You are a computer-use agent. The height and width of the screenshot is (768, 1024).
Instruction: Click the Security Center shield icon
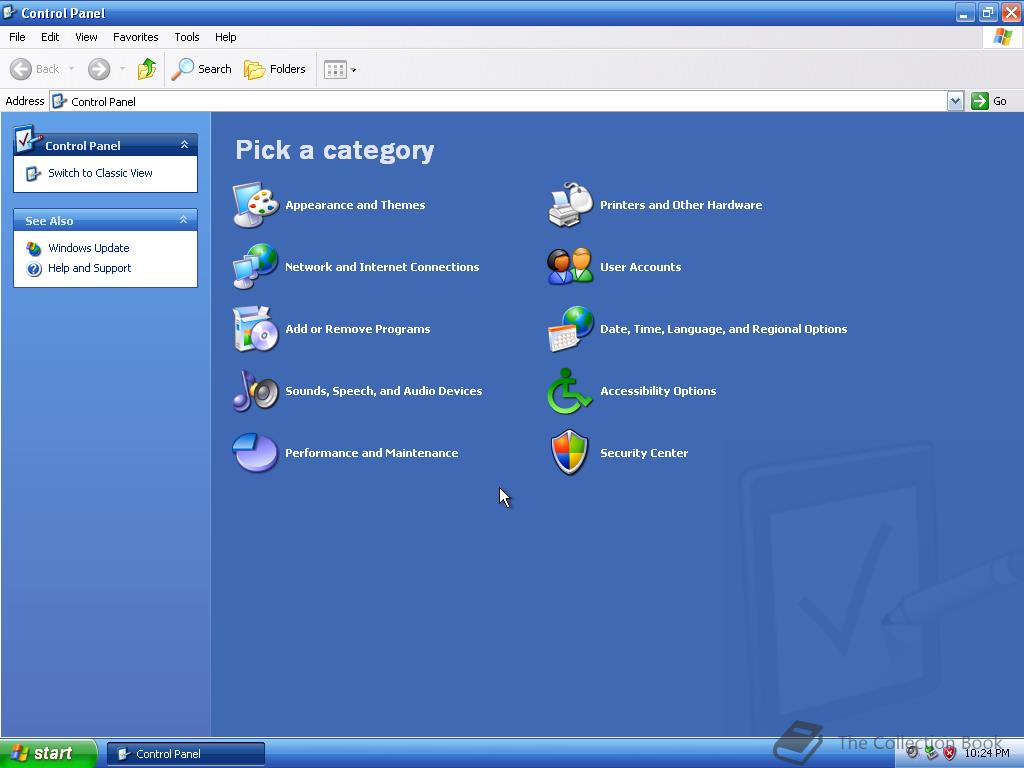(569, 453)
